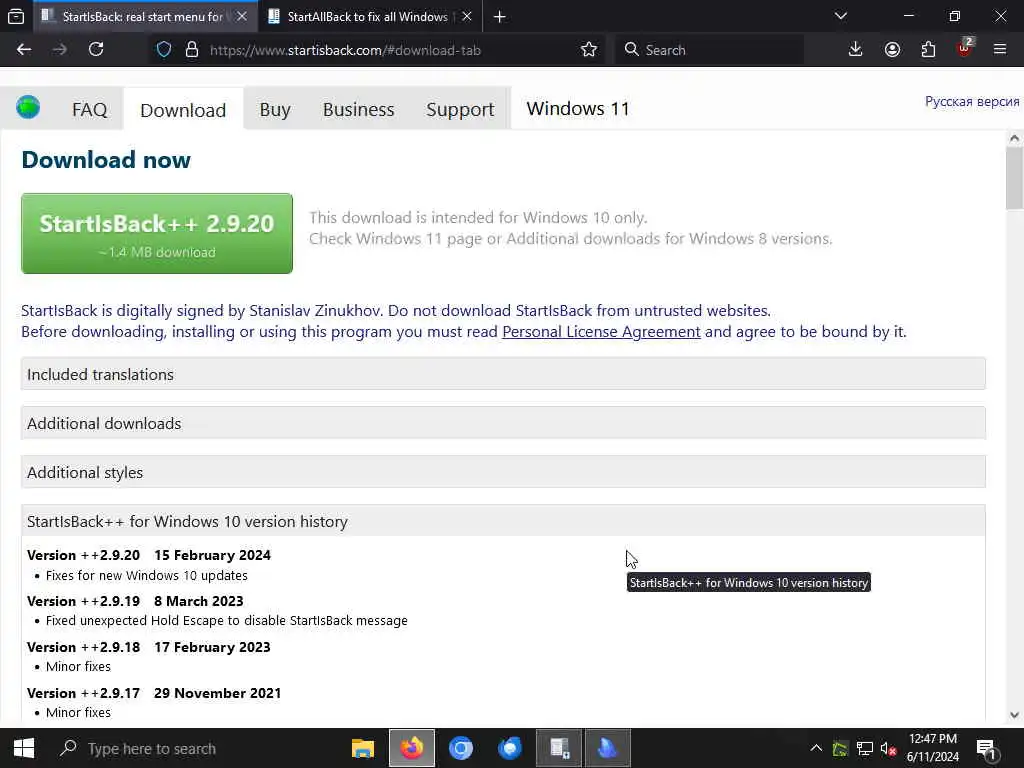The height and width of the screenshot is (768, 1024).
Task: Open the notification center icon
Action: [x=985, y=749]
